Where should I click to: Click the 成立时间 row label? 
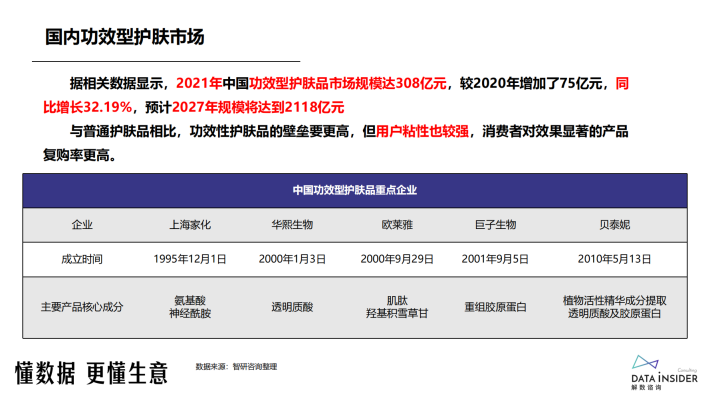coord(82,260)
